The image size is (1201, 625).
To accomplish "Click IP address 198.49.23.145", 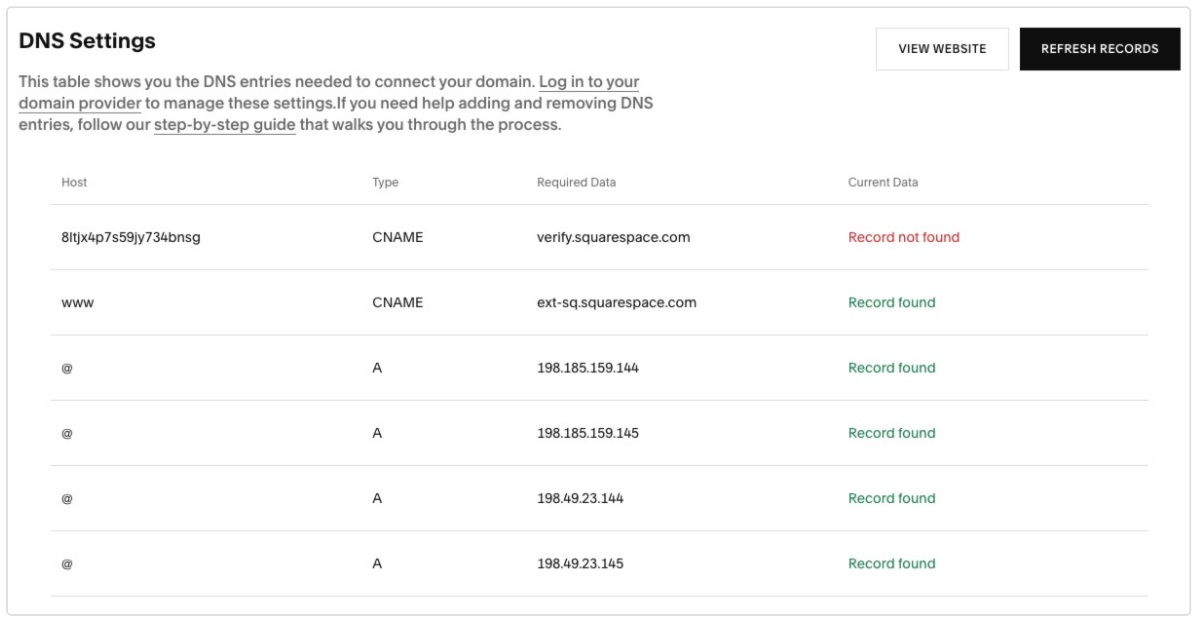I will (x=580, y=564).
